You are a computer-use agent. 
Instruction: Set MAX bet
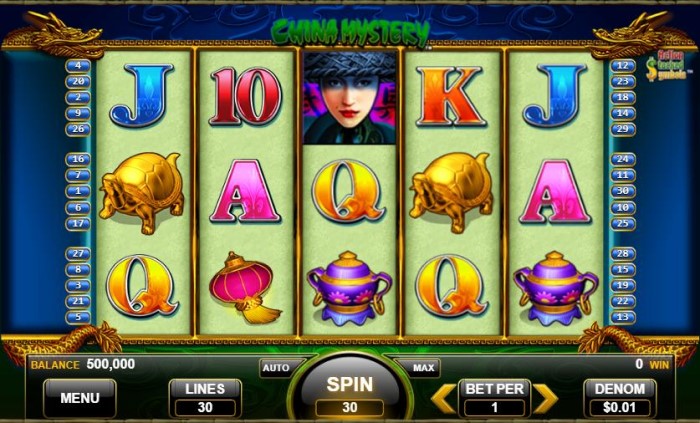pyautogui.click(x=423, y=368)
